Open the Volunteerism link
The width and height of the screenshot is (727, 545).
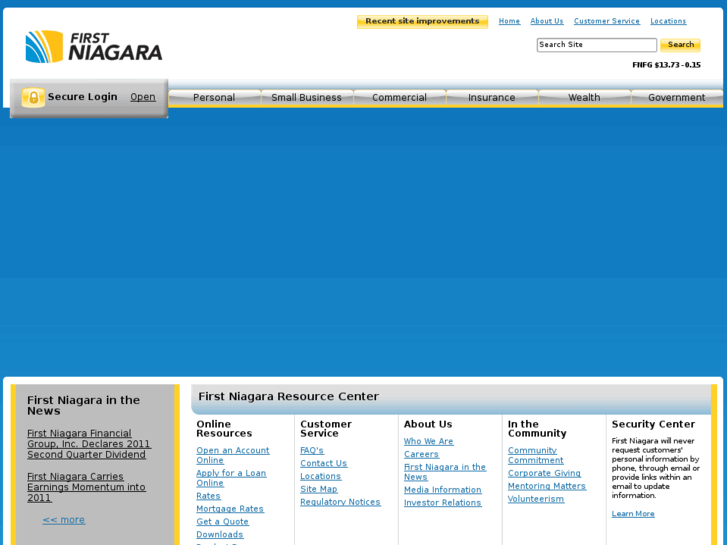(536, 499)
